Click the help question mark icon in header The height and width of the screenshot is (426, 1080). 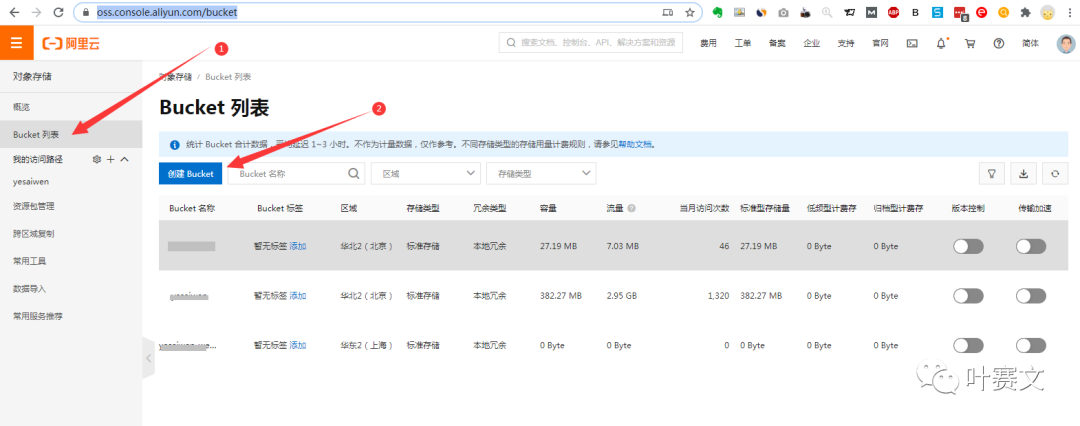[x=999, y=43]
